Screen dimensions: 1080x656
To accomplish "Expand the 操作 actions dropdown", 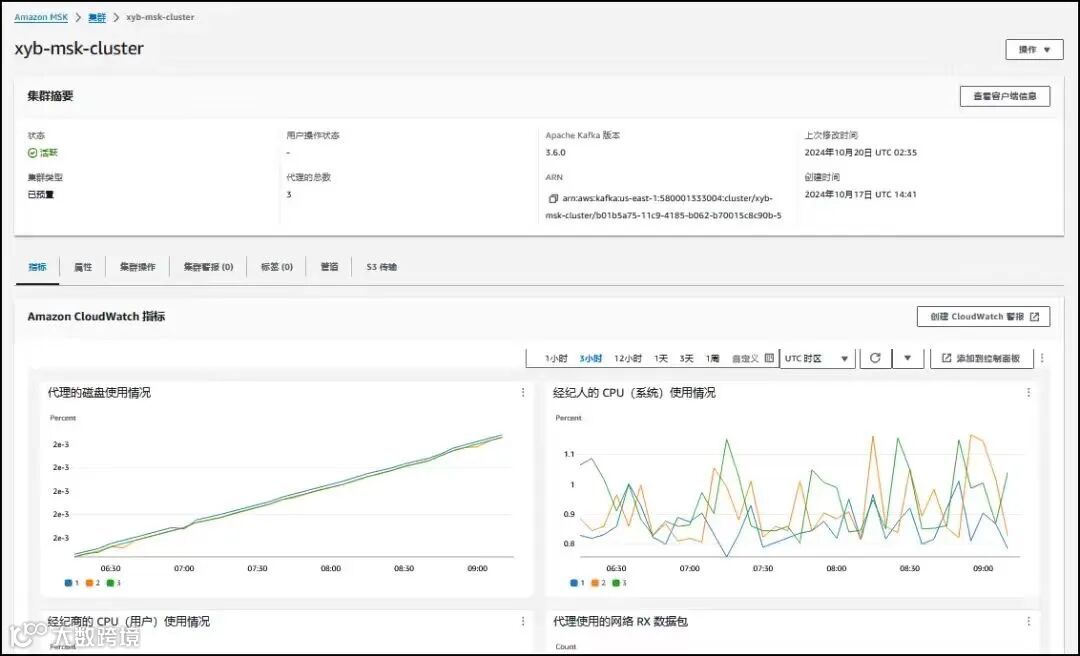I will (1034, 50).
